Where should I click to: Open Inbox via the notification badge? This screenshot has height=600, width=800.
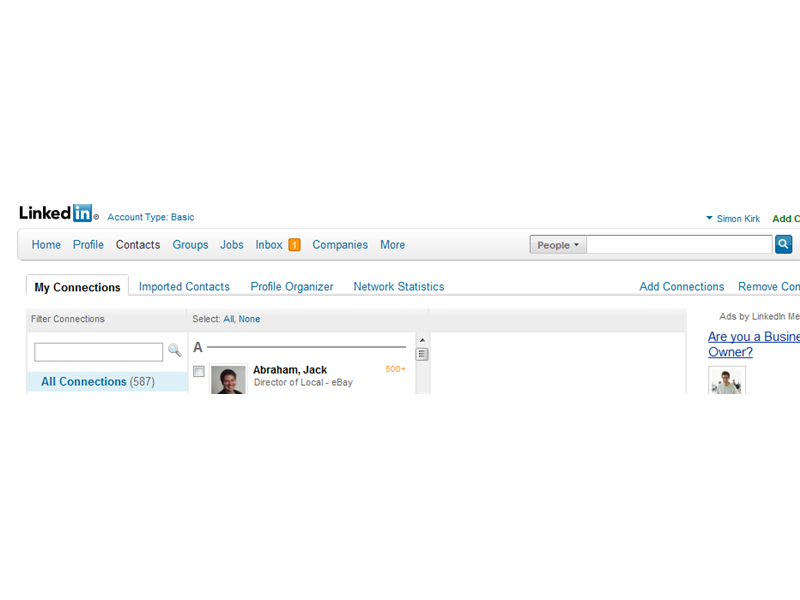coord(293,243)
